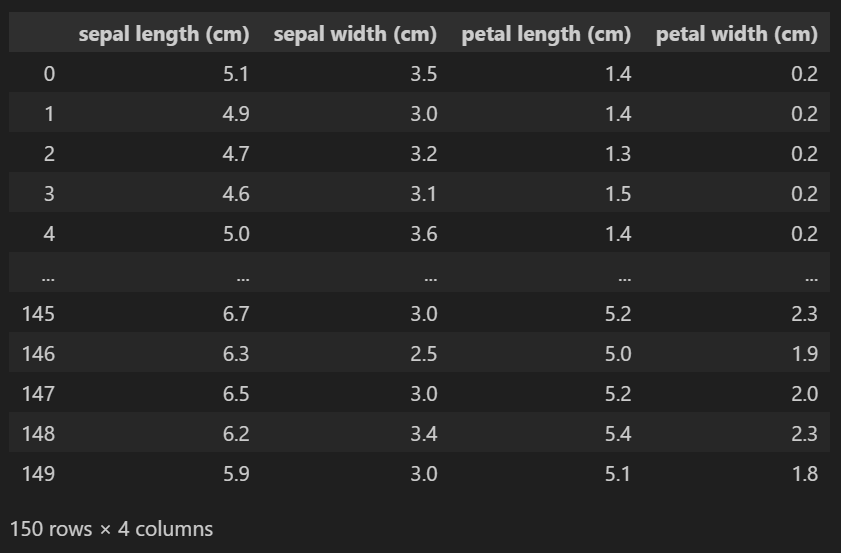The width and height of the screenshot is (841, 553).
Task: Click the 'sepal length (cm)' column header
Action: point(164,34)
